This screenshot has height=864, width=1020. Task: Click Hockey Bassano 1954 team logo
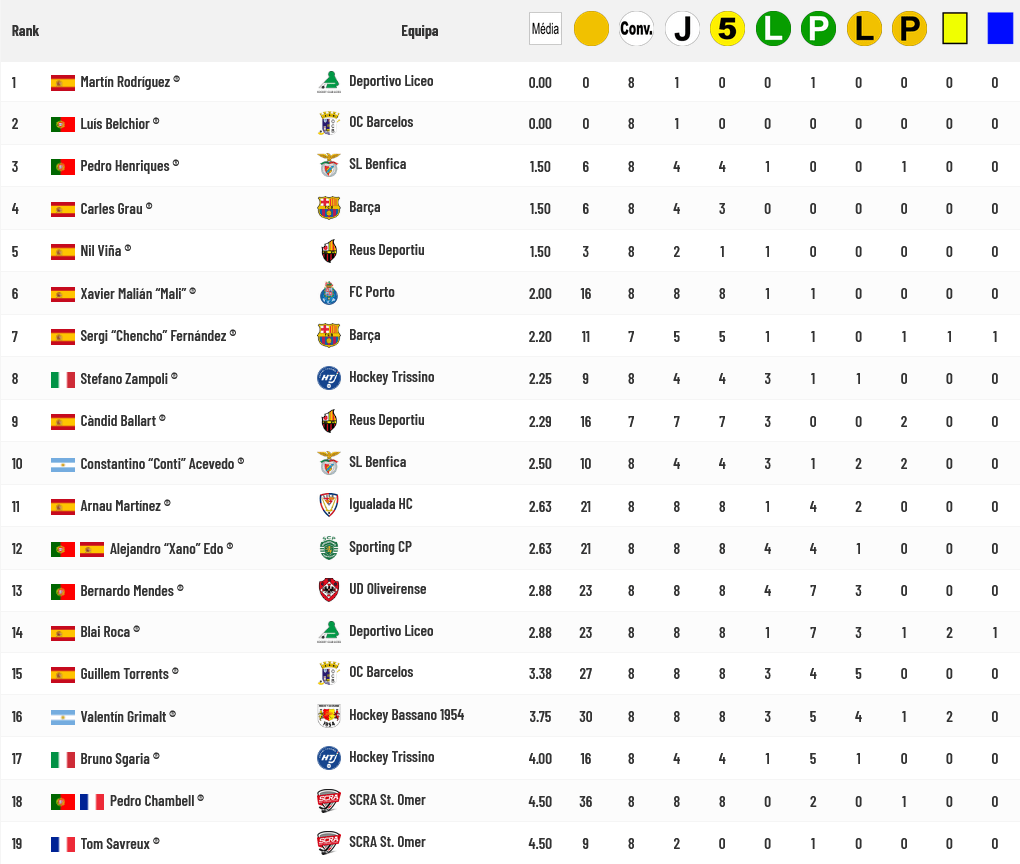tap(329, 716)
